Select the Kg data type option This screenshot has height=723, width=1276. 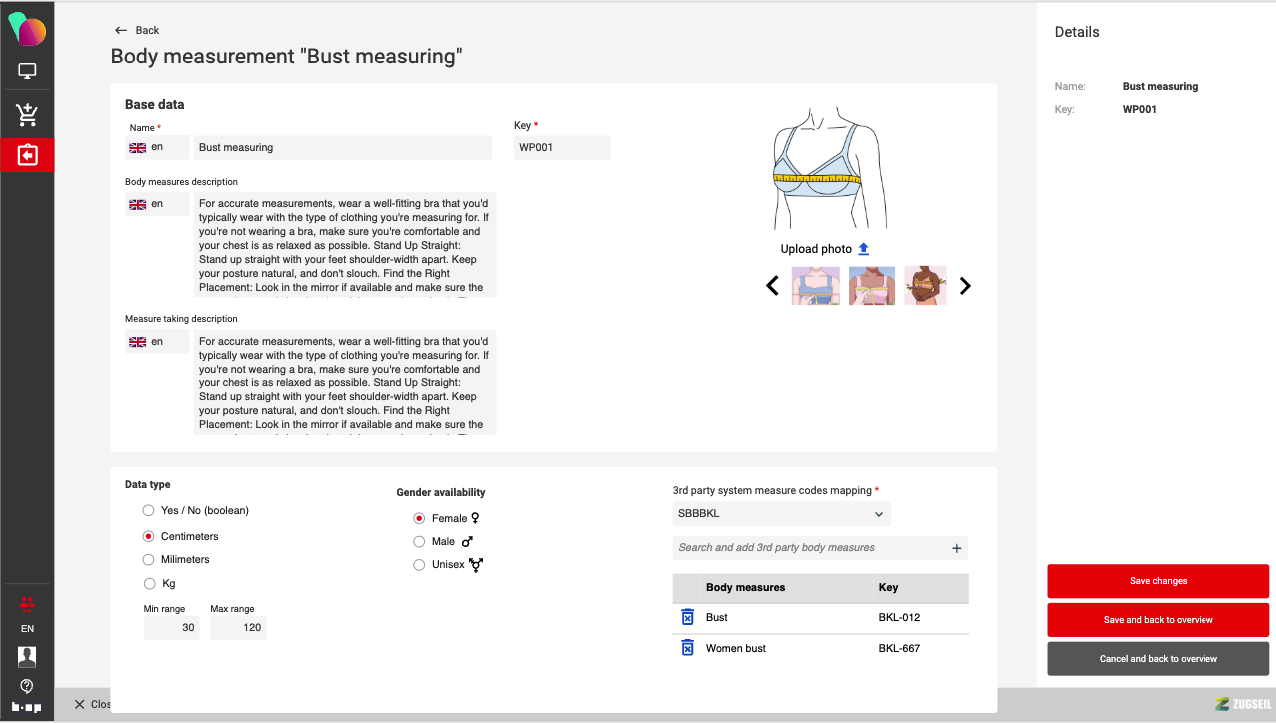[x=149, y=584]
